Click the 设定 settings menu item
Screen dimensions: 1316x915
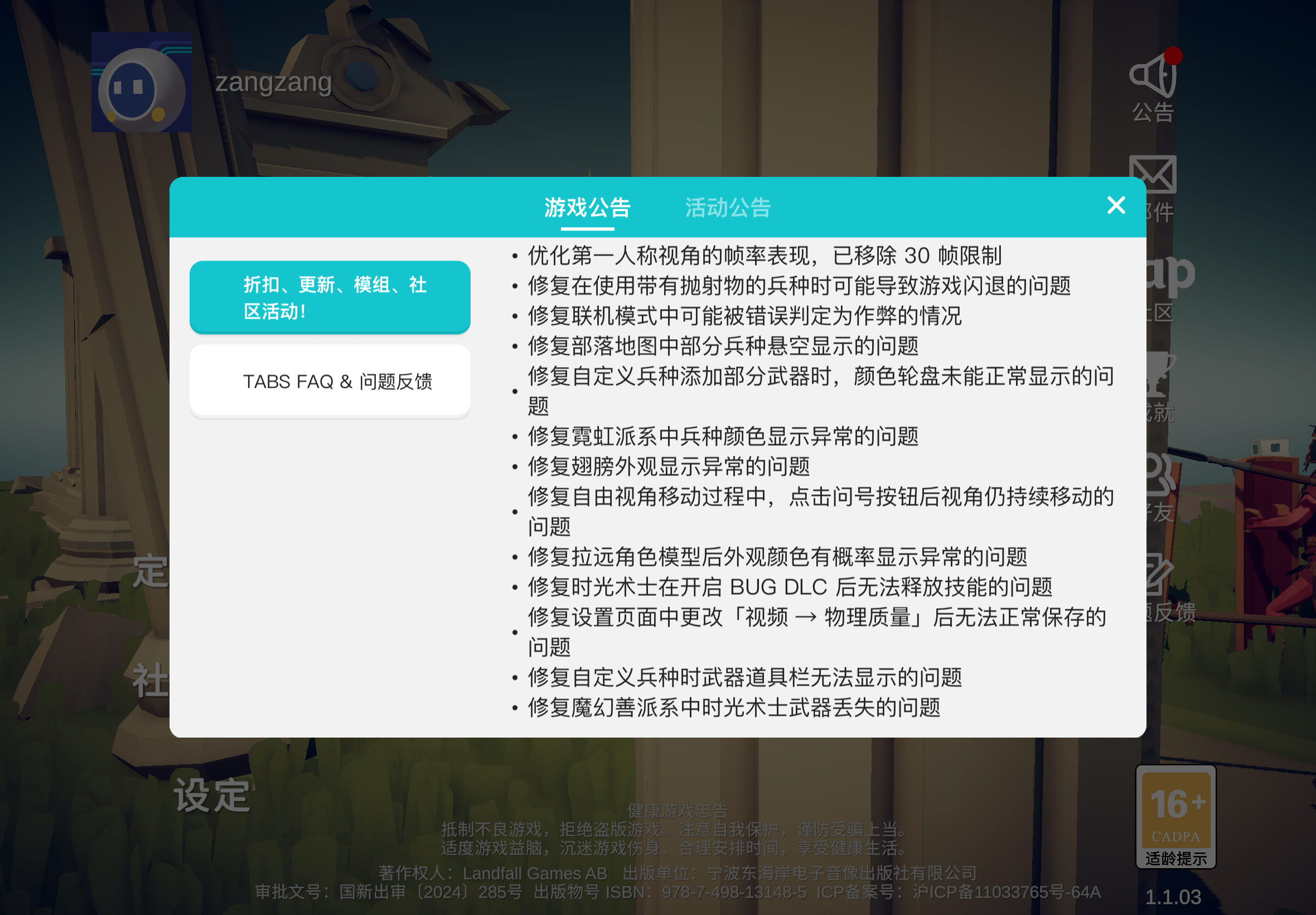212,796
